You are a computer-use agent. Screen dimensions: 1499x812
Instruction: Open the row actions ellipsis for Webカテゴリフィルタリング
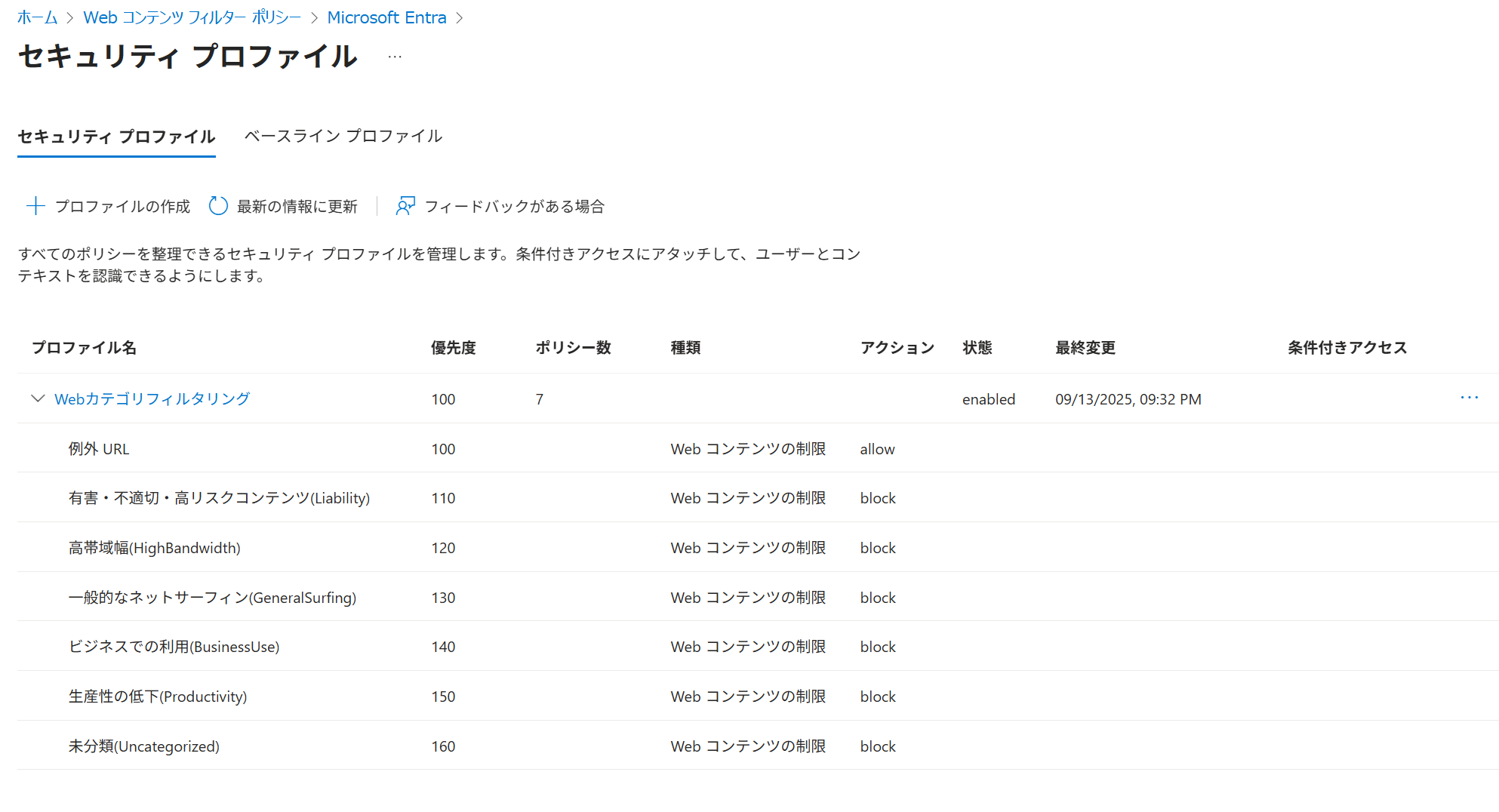(x=1469, y=398)
